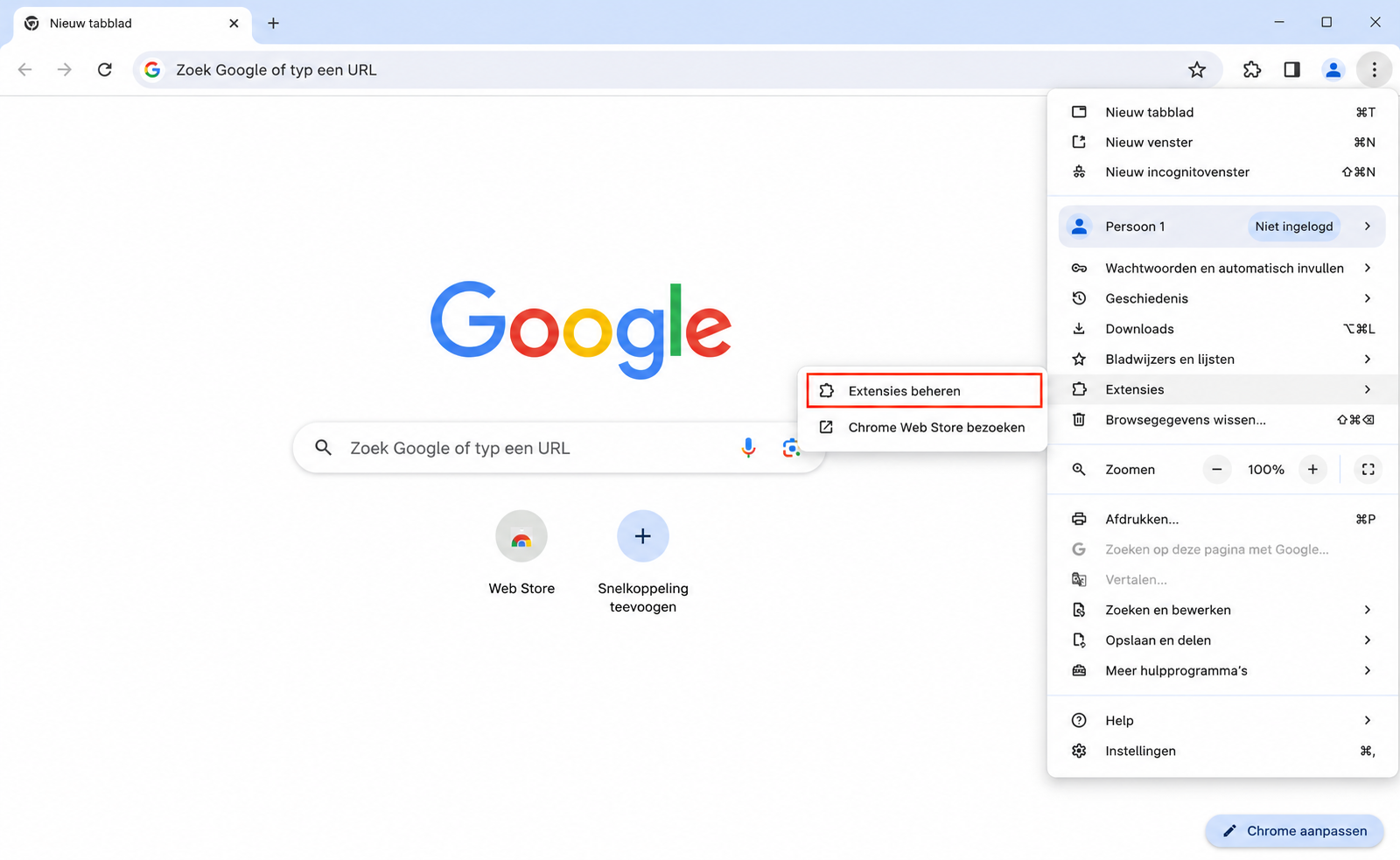Expand Zoeken en bewerken submenu
This screenshot has width=1400, height=860.
click(x=1222, y=611)
